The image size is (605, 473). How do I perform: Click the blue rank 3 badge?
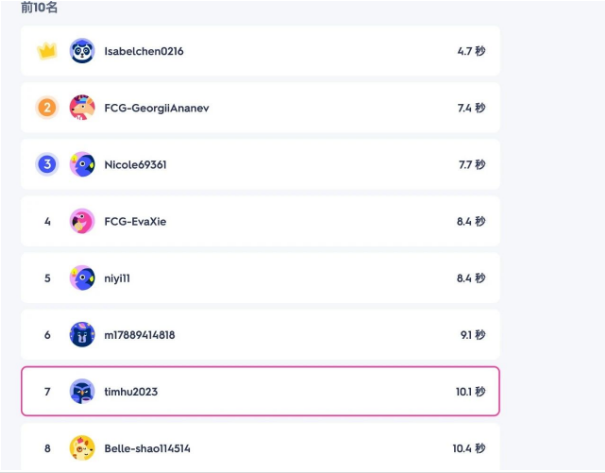tap(47, 164)
